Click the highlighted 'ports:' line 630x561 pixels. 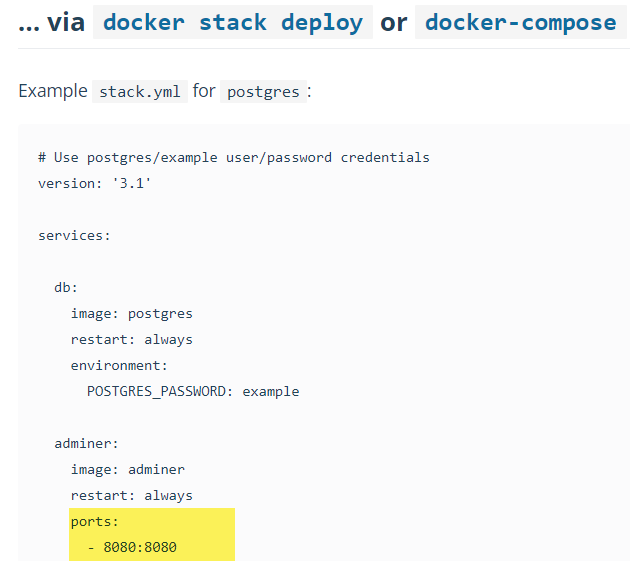(x=95, y=522)
